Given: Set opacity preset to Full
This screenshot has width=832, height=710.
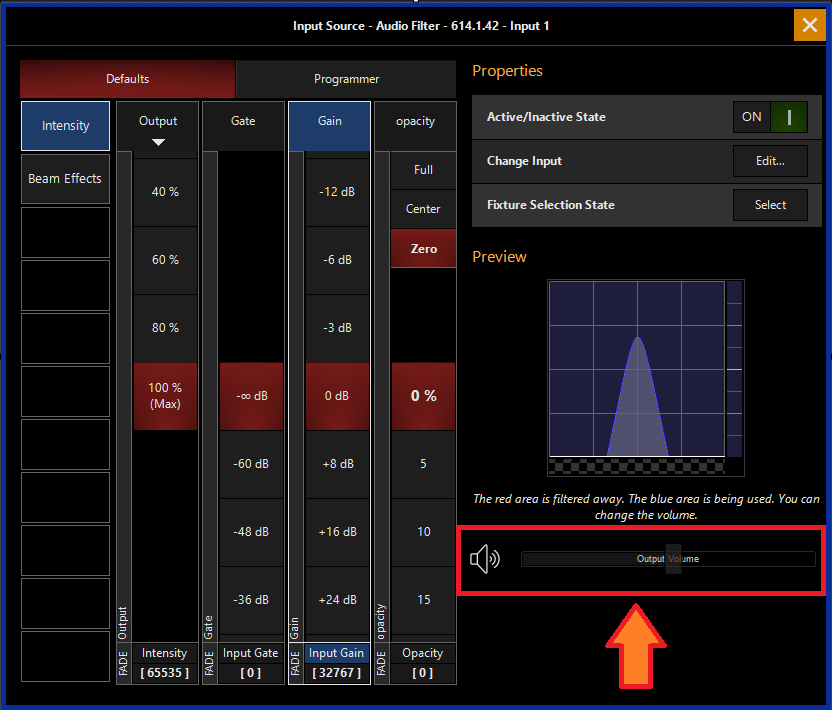Looking at the screenshot, I should coord(423,170).
